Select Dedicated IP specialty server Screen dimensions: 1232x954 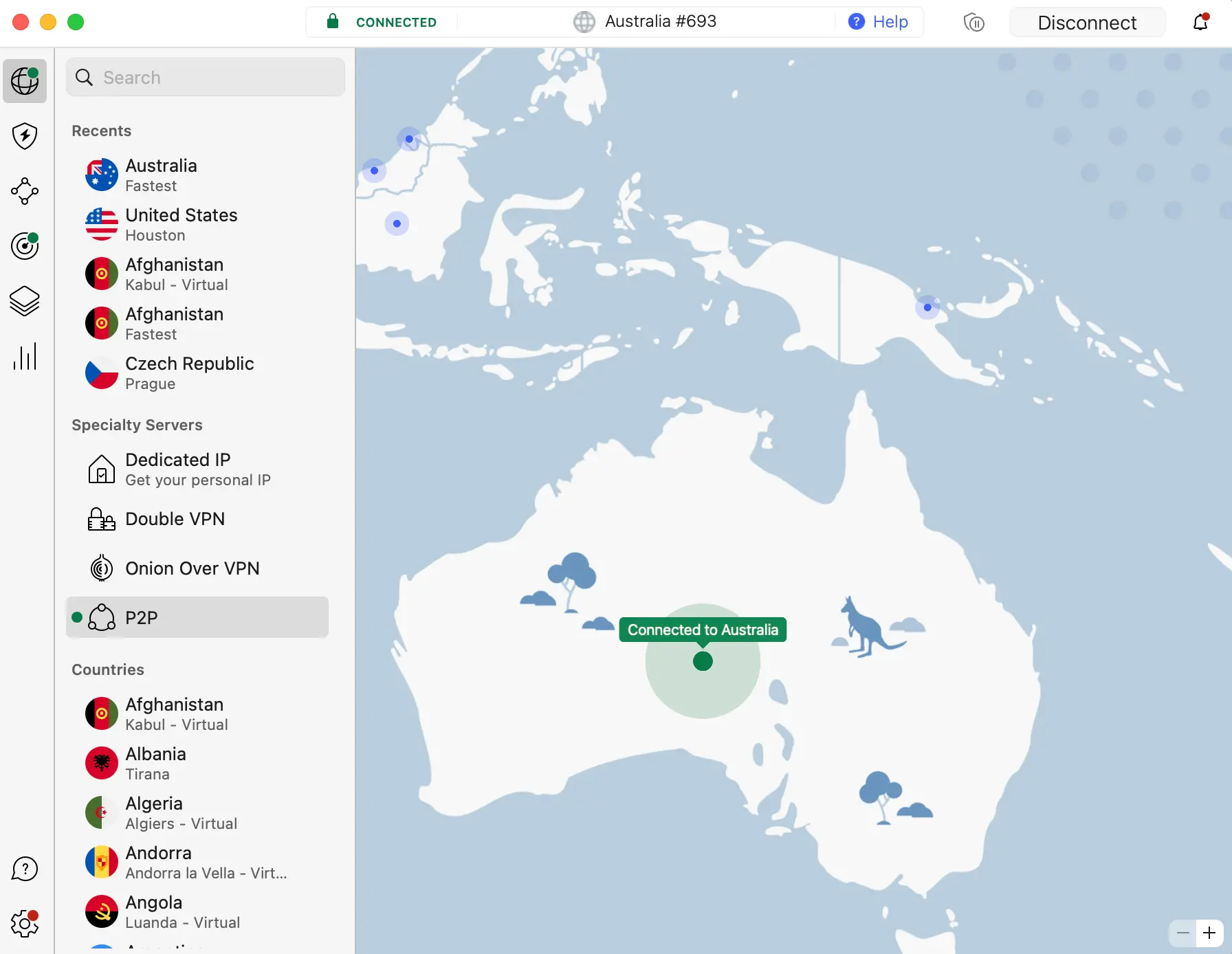(197, 469)
